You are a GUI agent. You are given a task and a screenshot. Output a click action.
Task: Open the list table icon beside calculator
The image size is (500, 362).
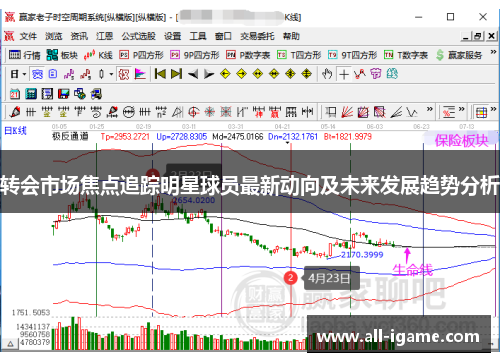point(47,94)
